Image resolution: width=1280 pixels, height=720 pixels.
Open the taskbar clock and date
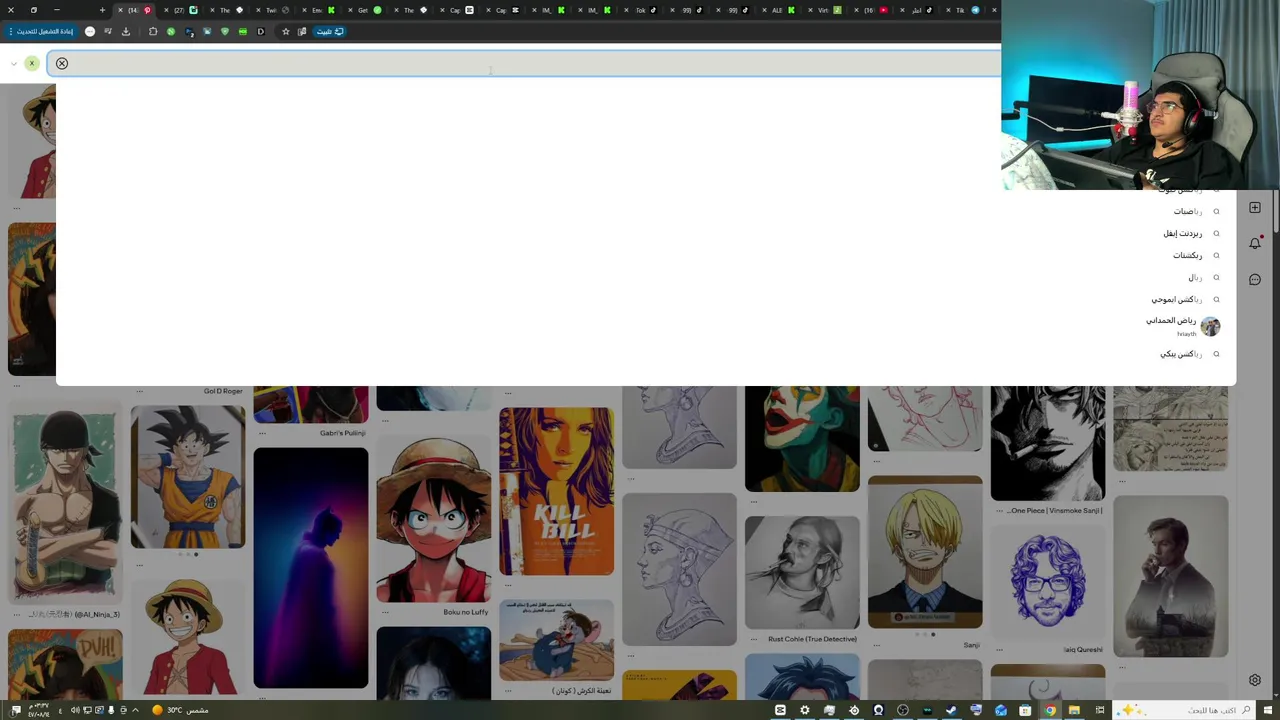click(39, 710)
